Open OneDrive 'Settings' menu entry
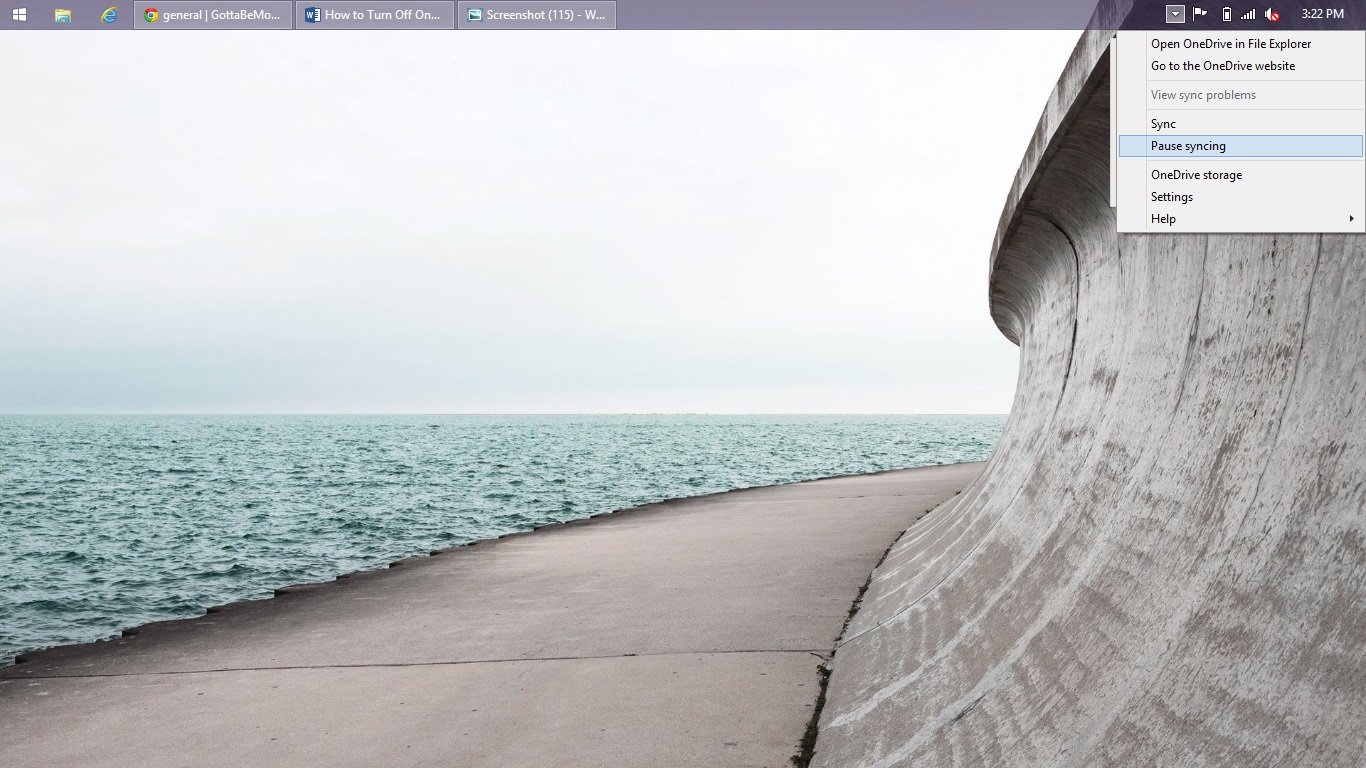 tap(1240, 197)
